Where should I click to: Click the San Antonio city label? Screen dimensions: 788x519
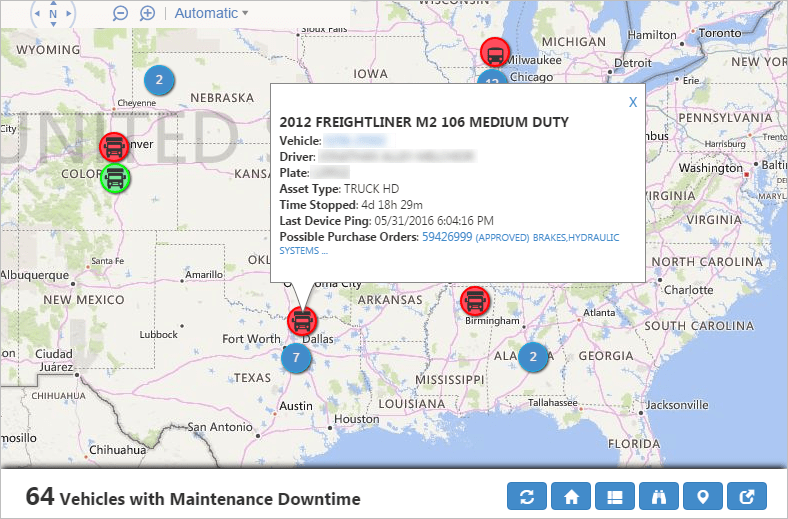click(220, 427)
